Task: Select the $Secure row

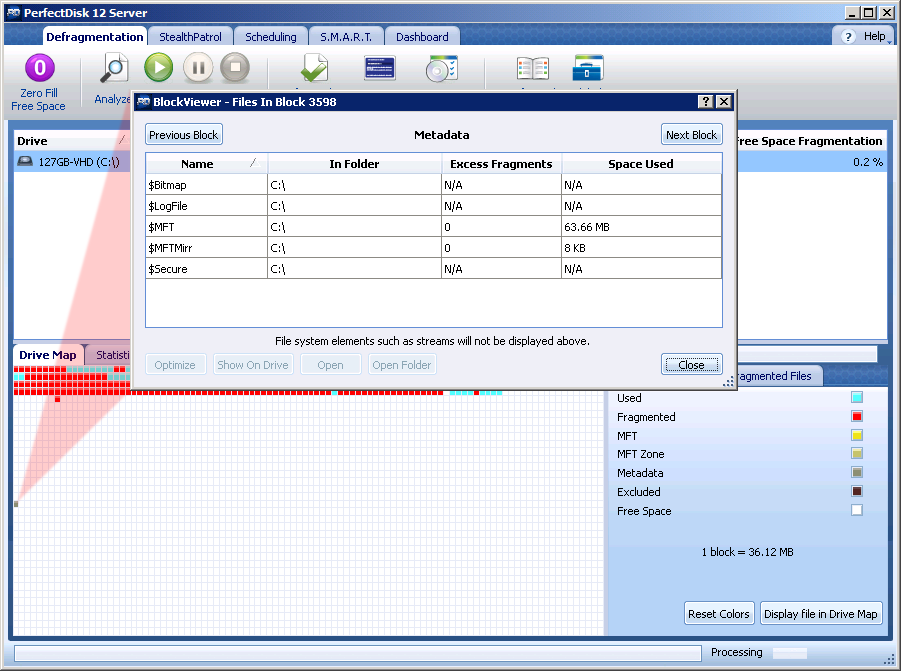Action: tap(434, 269)
